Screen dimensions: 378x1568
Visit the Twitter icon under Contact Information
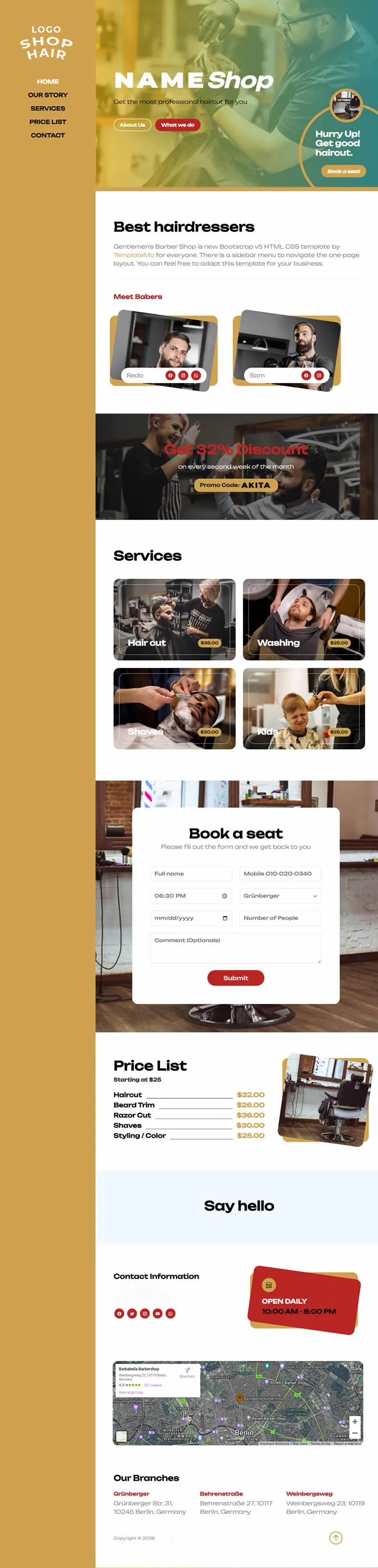[132, 1314]
